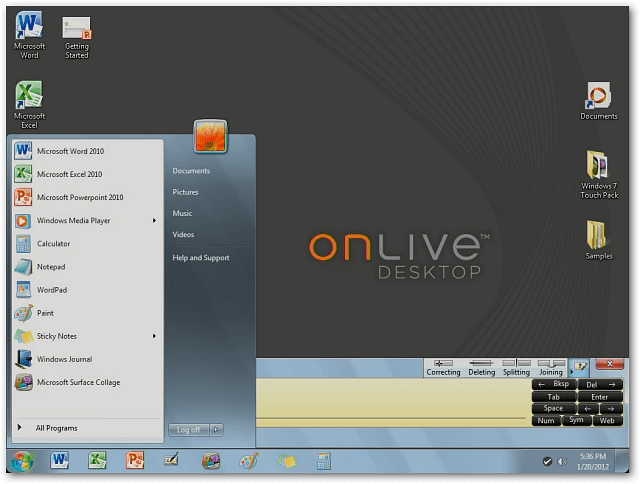Open Windows Journal from Start menu
640x484 pixels.
coord(88,359)
